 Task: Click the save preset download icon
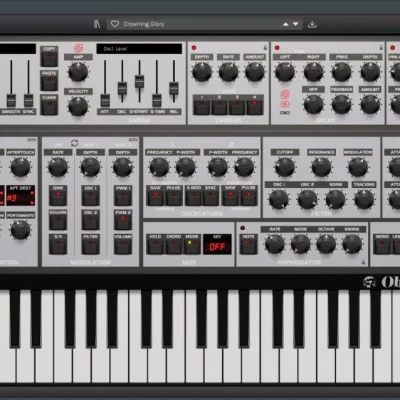[x=312, y=24]
